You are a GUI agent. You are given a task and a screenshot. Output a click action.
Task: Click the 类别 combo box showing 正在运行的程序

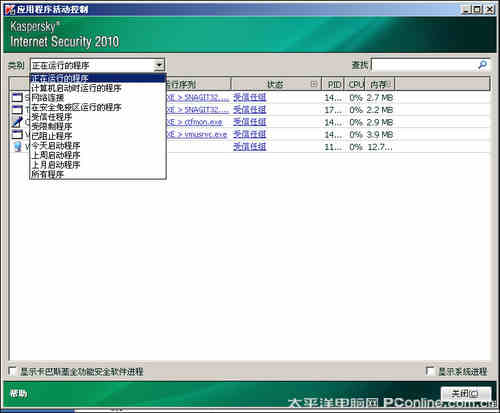[x=97, y=65]
